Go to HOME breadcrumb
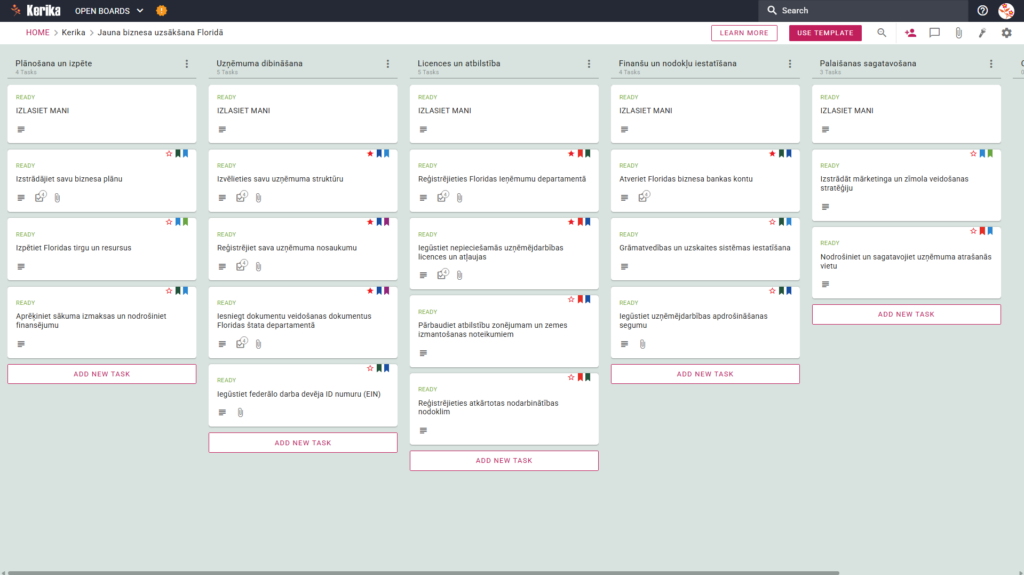The height and width of the screenshot is (575, 1024). pos(37,33)
